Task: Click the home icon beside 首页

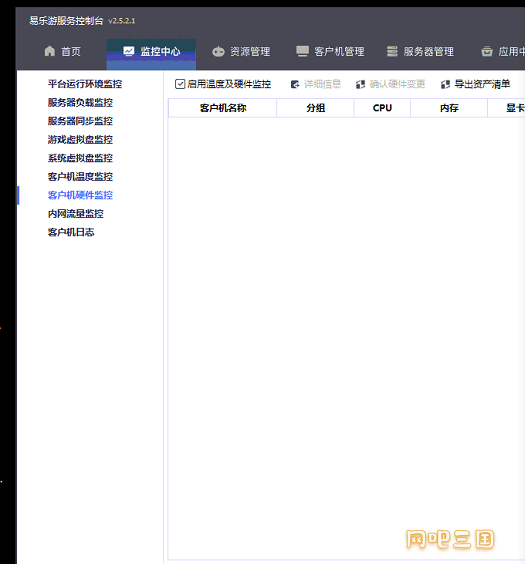Action: point(50,51)
